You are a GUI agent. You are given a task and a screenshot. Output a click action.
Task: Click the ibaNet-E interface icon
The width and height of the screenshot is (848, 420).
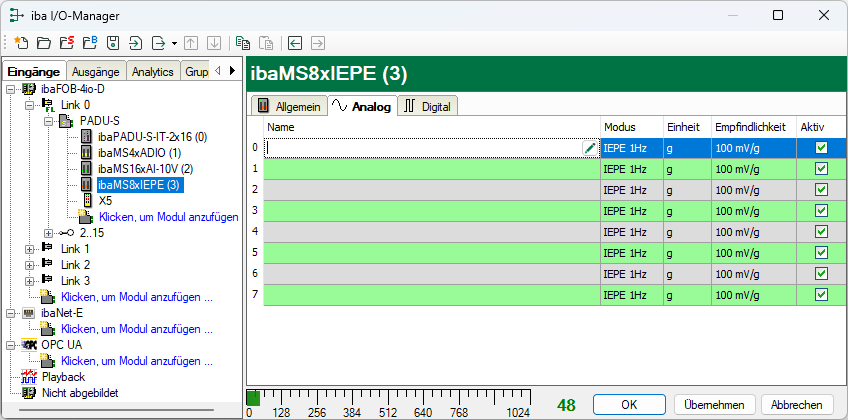tap(29, 313)
